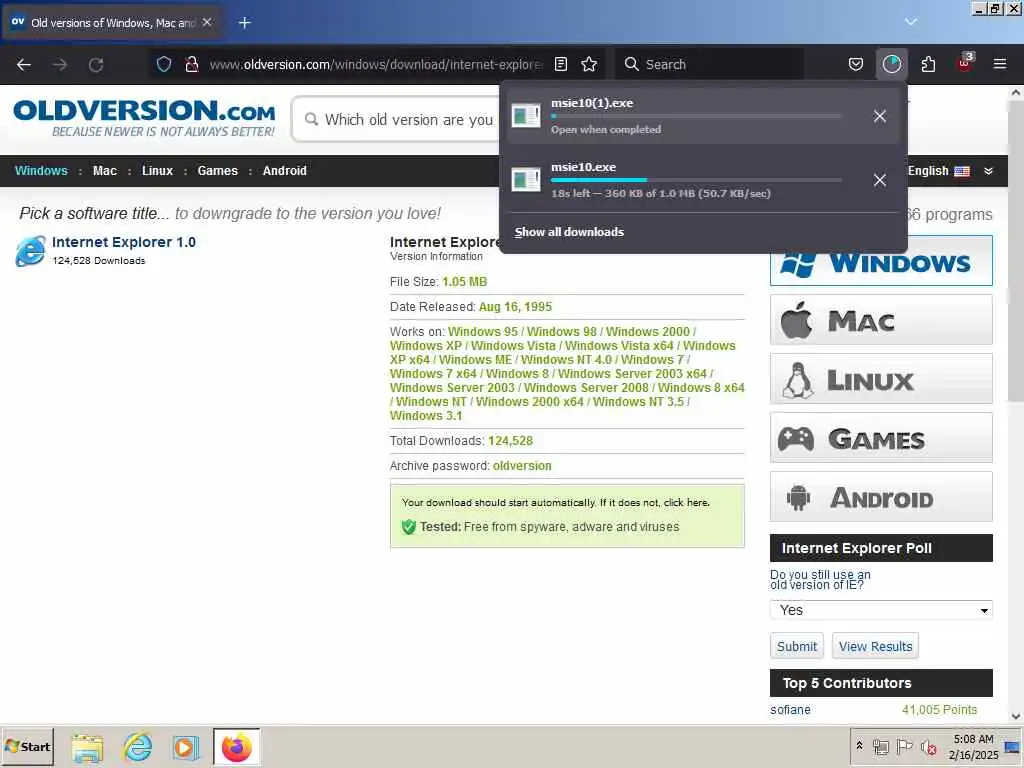Open the Android navigation menu item

pos(285,171)
